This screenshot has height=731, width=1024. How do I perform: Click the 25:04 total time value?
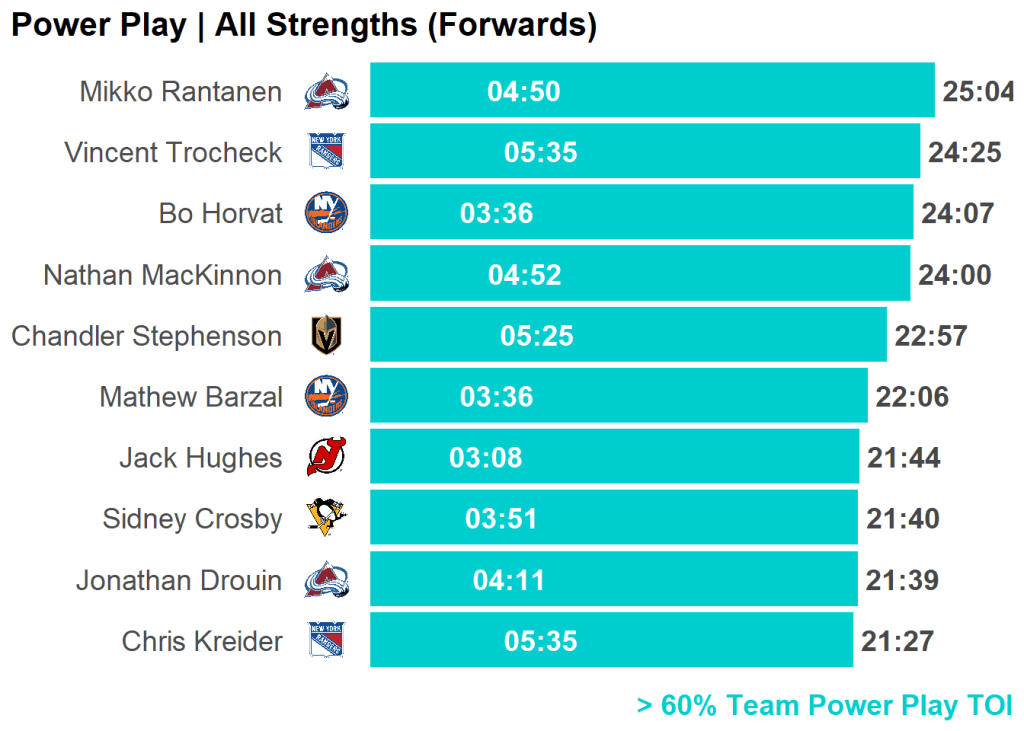[978, 92]
